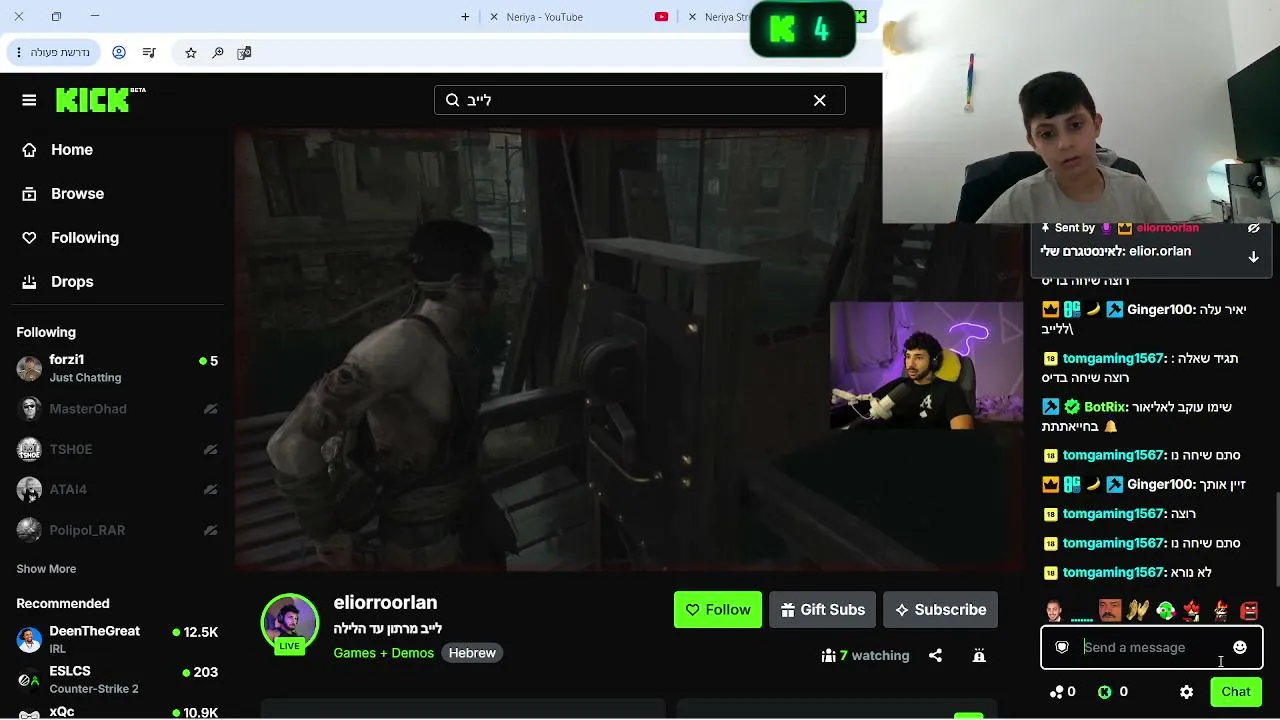The image size is (1280, 720).
Task: Click tomgaming1567's last chat username
Action: click(1113, 572)
